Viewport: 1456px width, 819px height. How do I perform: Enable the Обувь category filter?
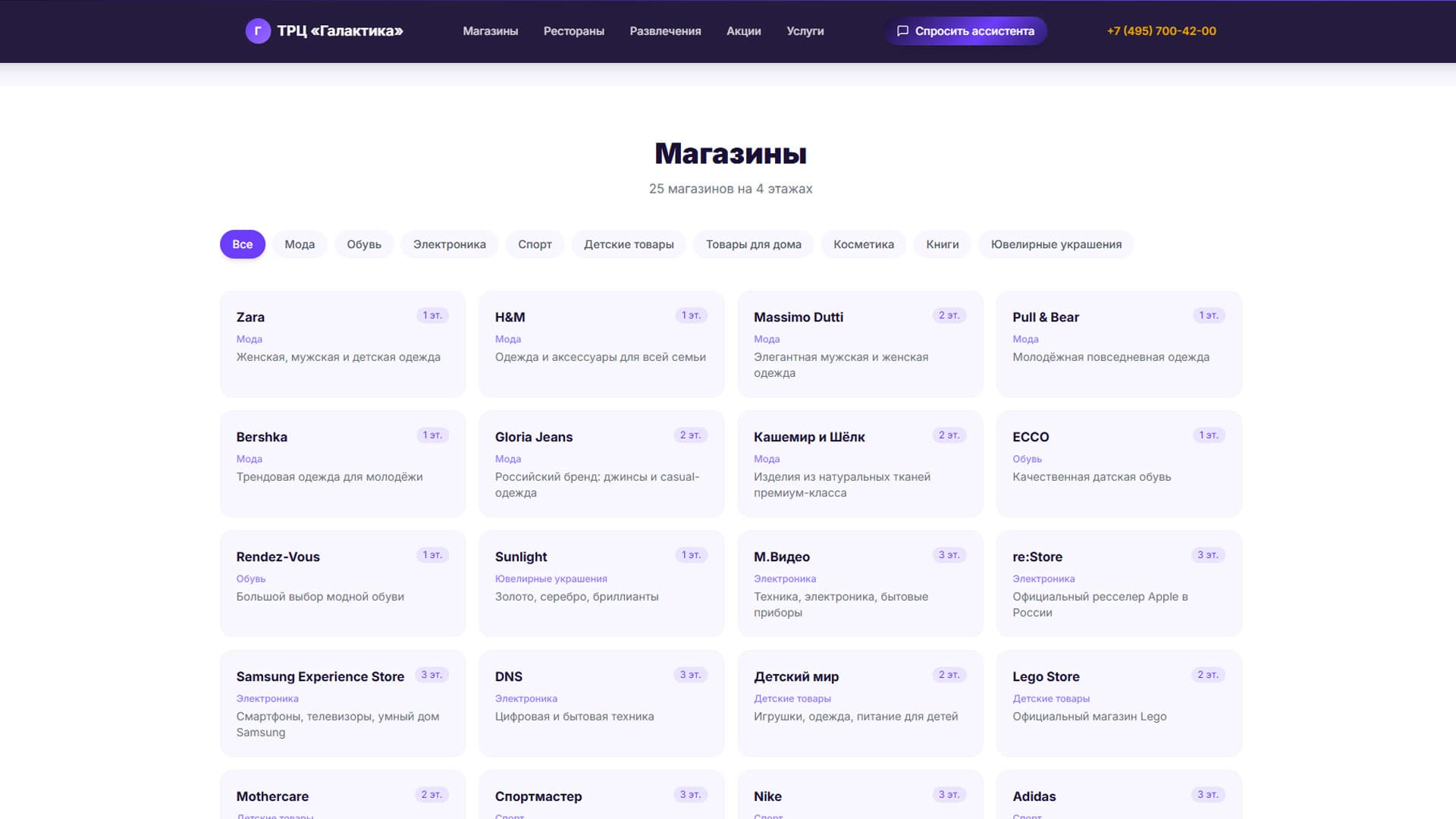click(364, 244)
